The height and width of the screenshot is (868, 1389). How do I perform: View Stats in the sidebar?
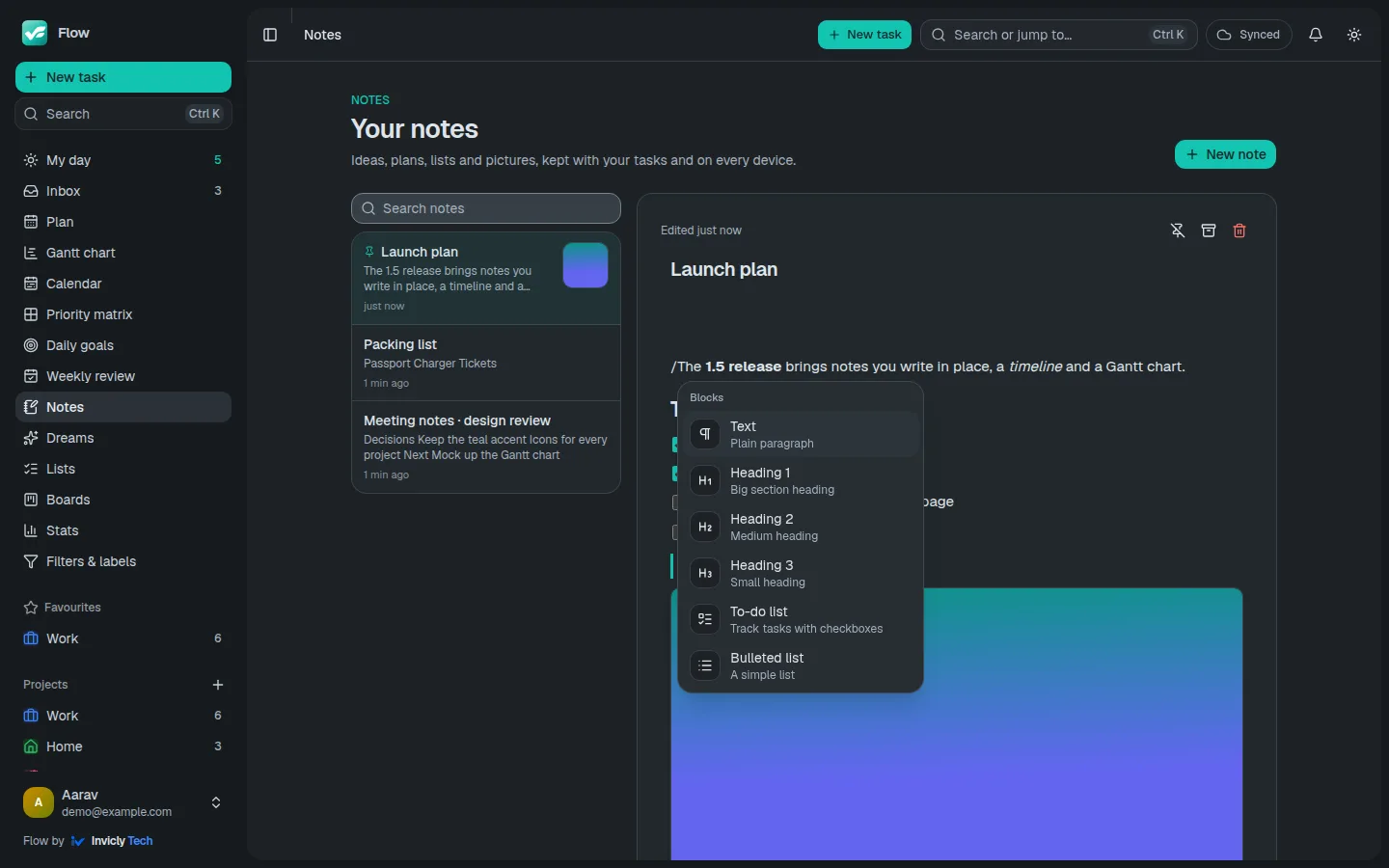[123, 530]
